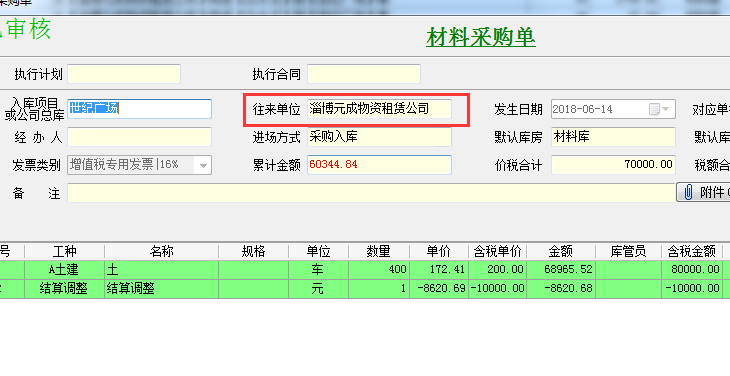Select the 元 unit cell
Viewport: 730px width, 376px height.
(x=318, y=289)
